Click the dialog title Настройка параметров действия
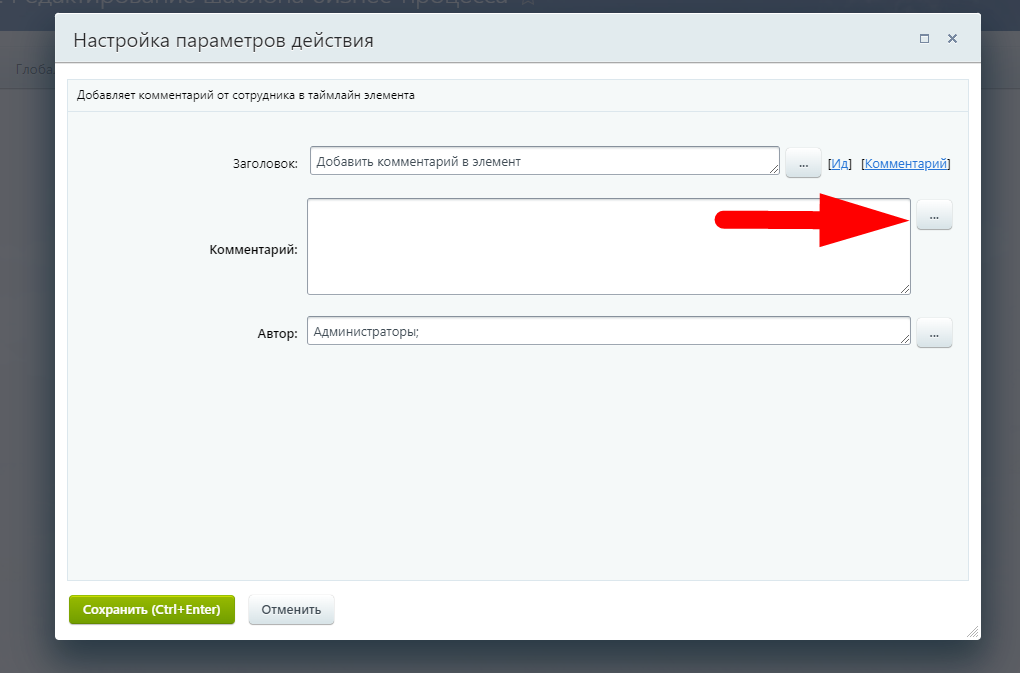Image resolution: width=1020 pixels, height=673 pixels. 224,40
